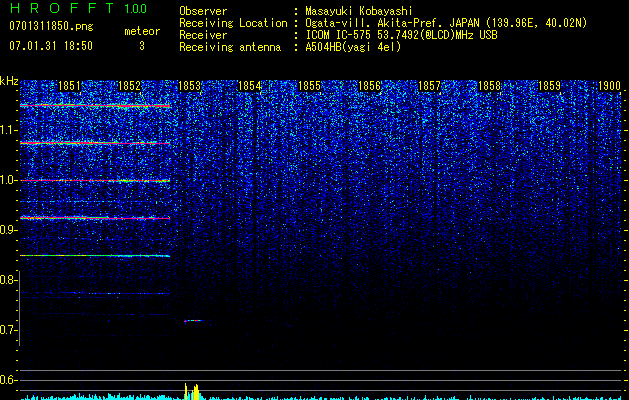Click the kHz axis unit label

click(9, 82)
